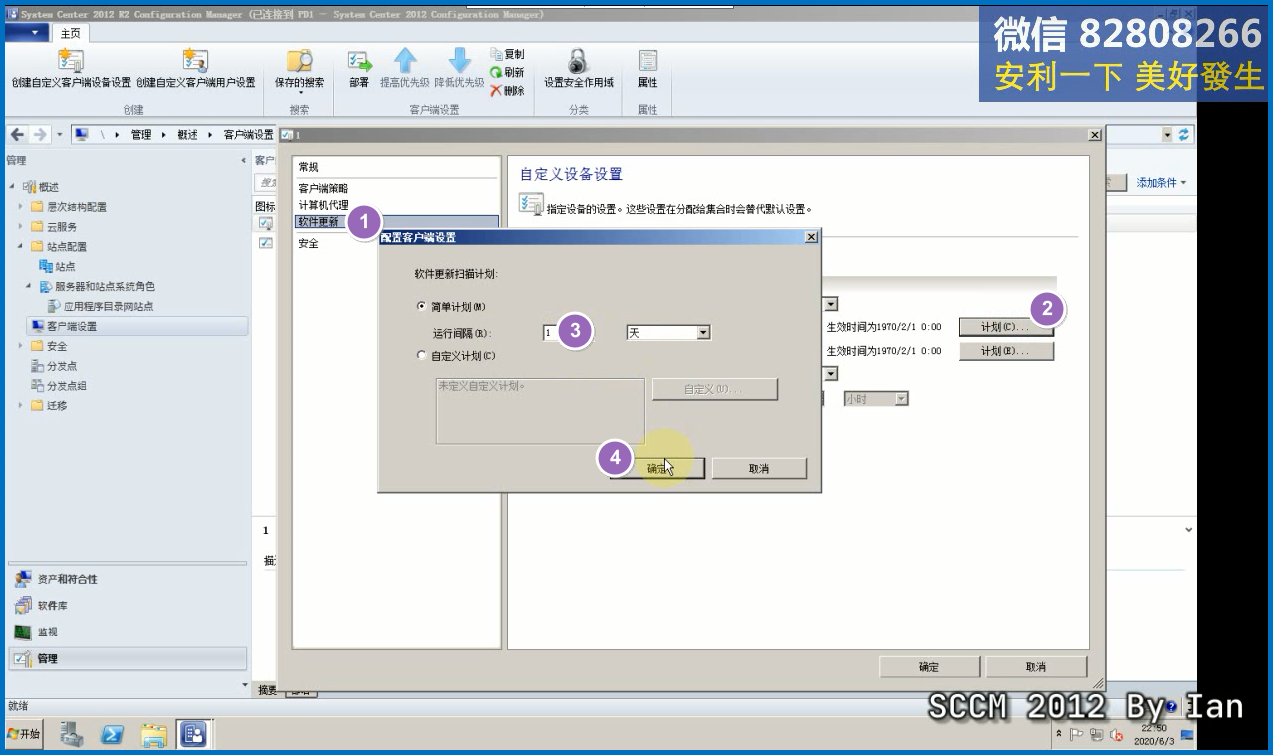Click Create Custom Client Device Settings icon
Viewport: 1273px width, 755px height.
pyautogui.click(x=71, y=60)
